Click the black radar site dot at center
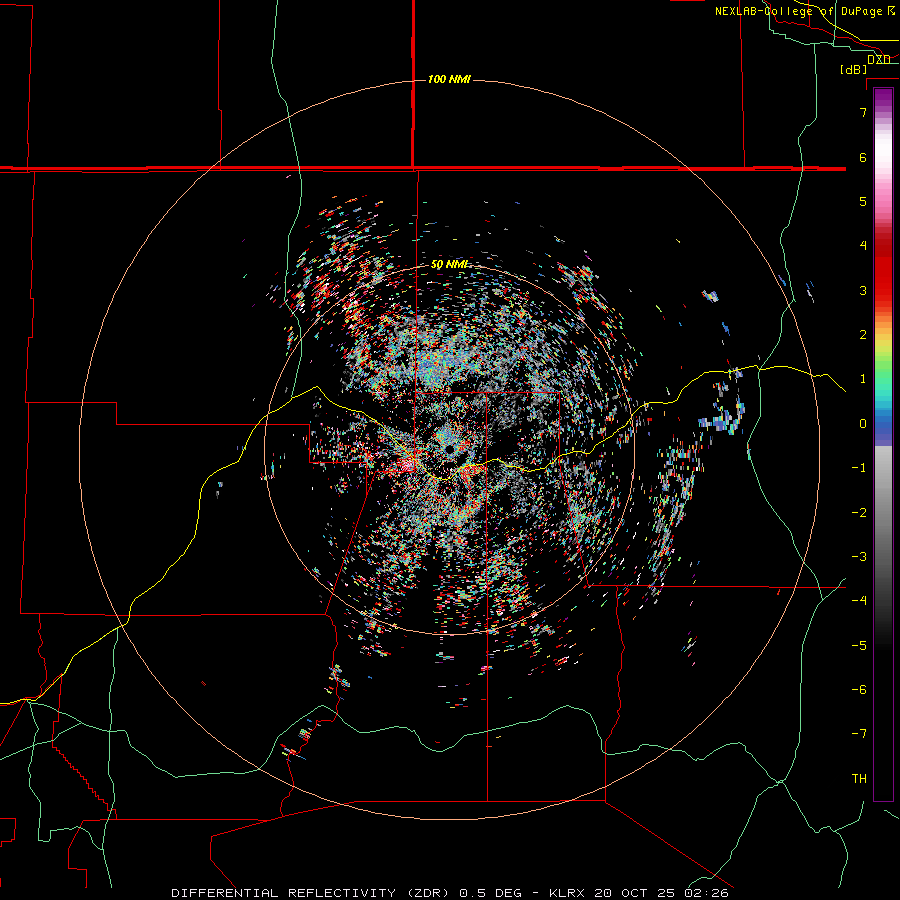The height and width of the screenshot is (900, 900). click(x=449, y=449)
